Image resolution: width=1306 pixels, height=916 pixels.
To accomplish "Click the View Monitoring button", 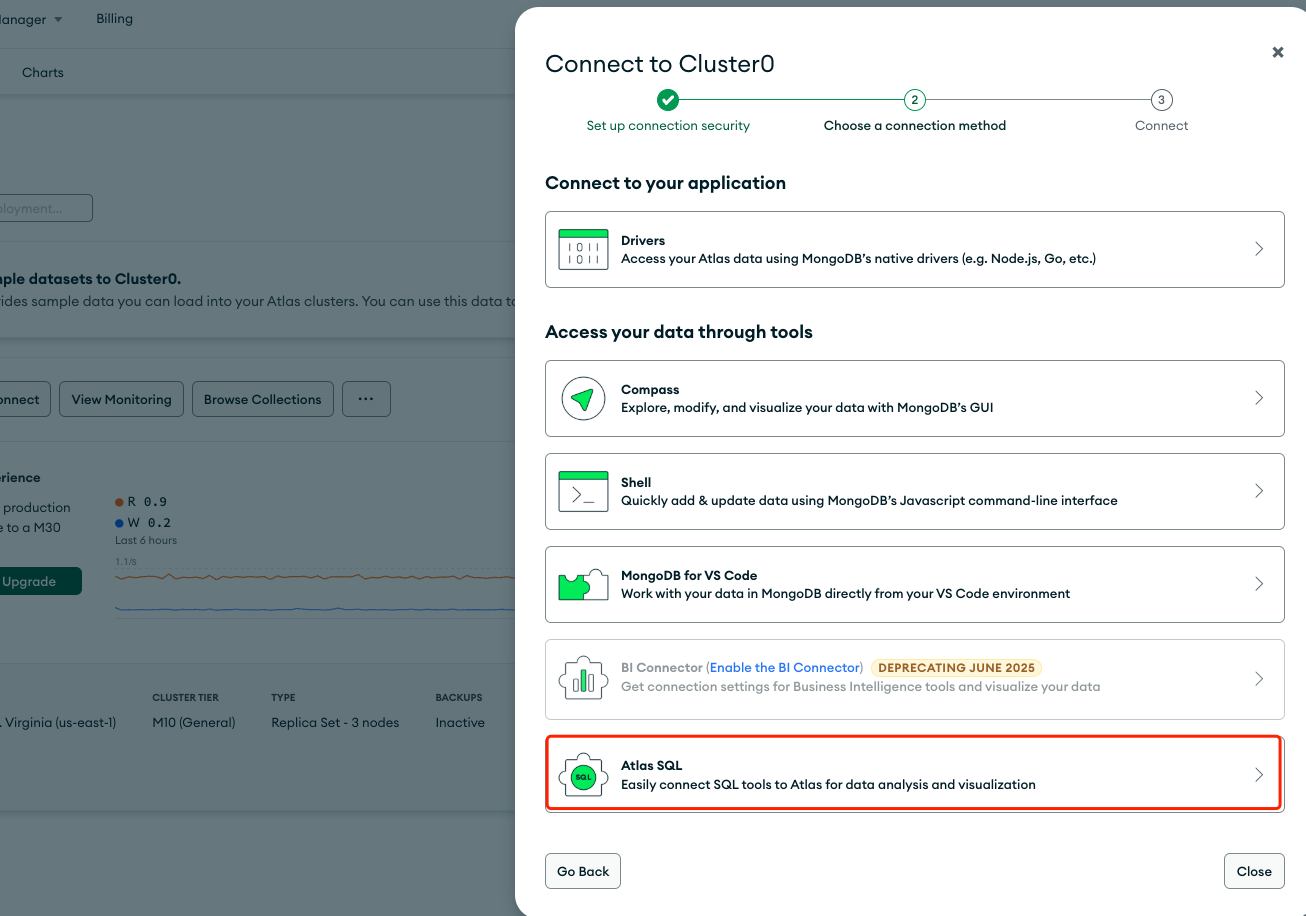I will (122, 399).
